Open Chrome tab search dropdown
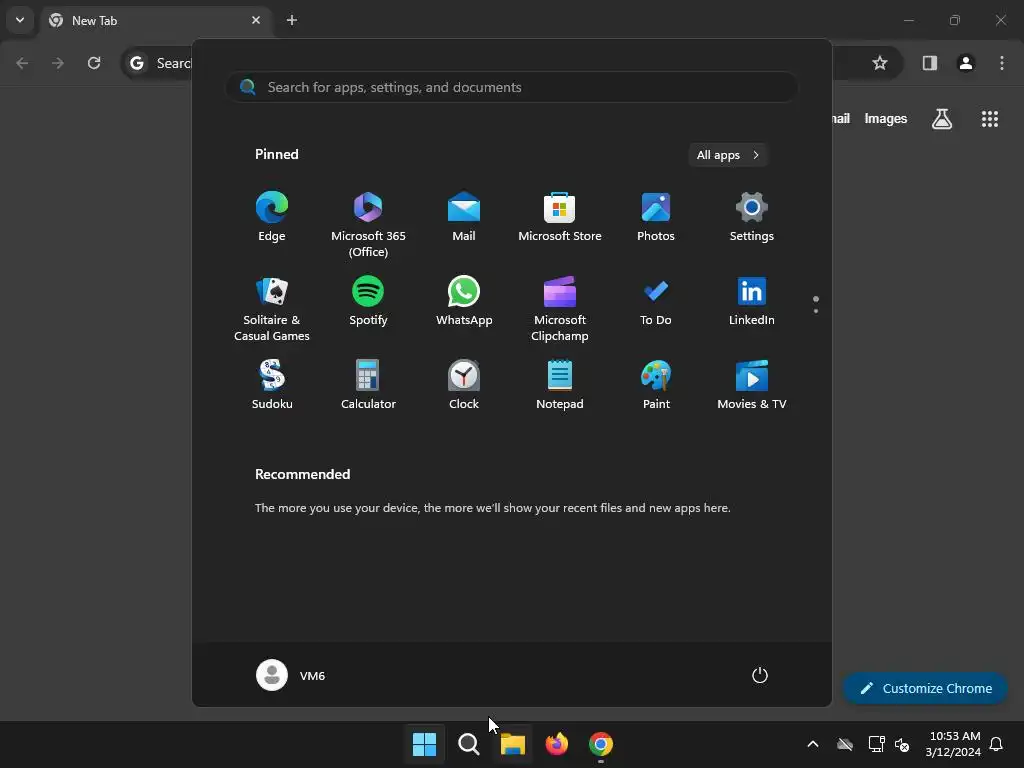1024x768 pixels. tap(20, 20)
